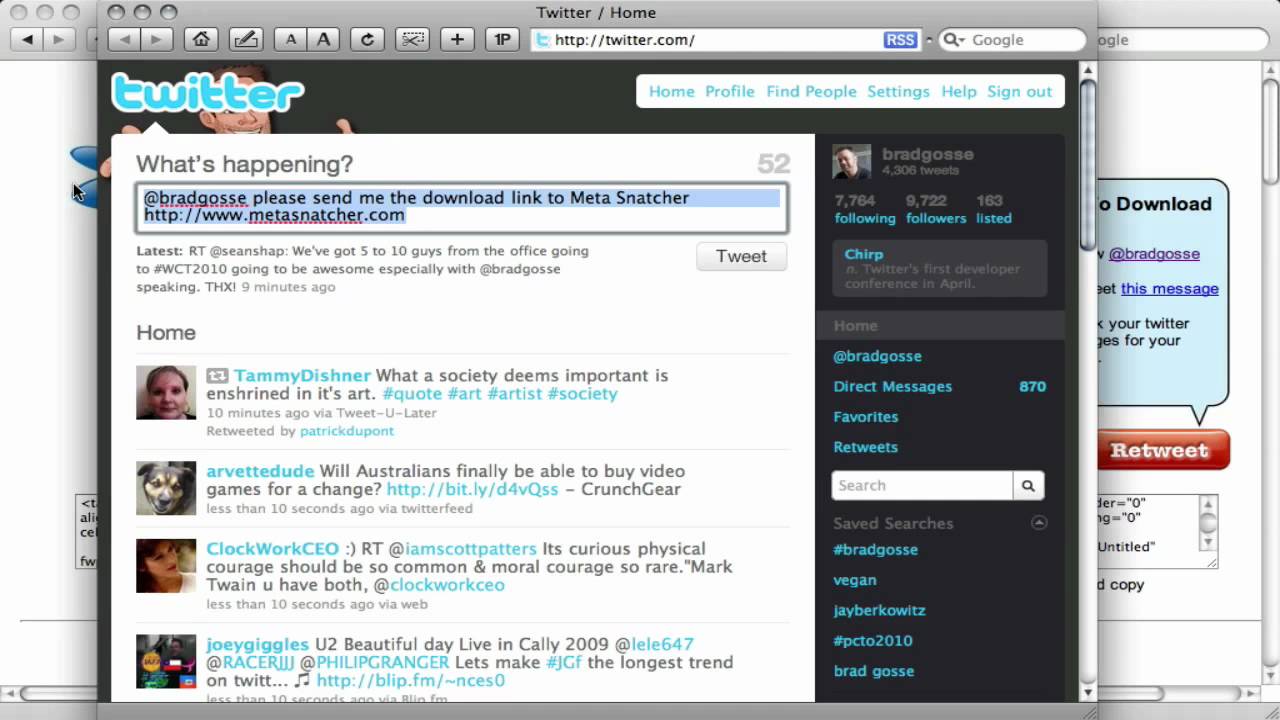Viewport: 1280px width, 720px height.
Task: Open the http://blip.fm/~nces0 link
Action: pyautogui.click(x=410, y=680)
